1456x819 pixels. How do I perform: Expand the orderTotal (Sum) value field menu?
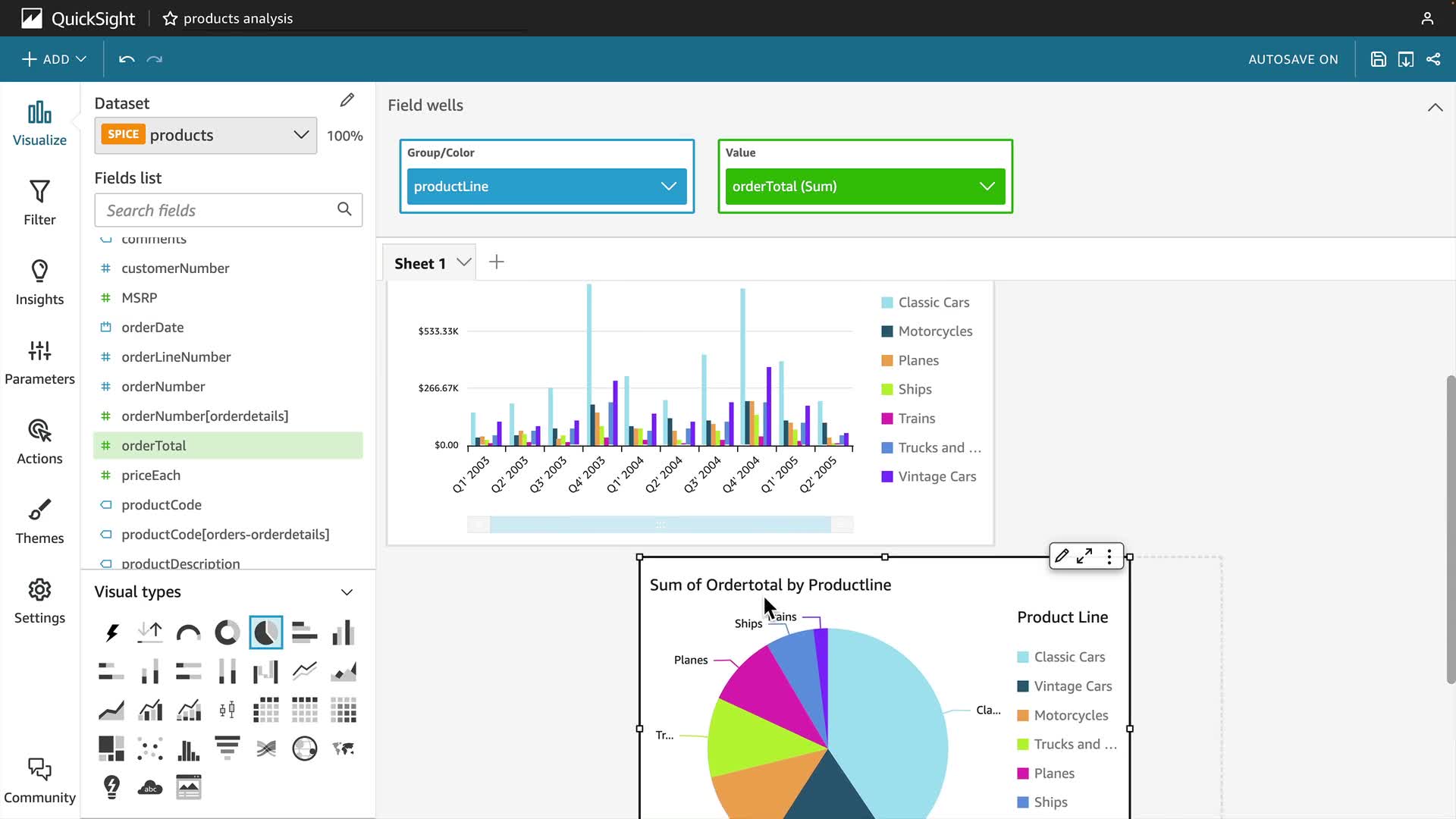click(x=987, y=187)
